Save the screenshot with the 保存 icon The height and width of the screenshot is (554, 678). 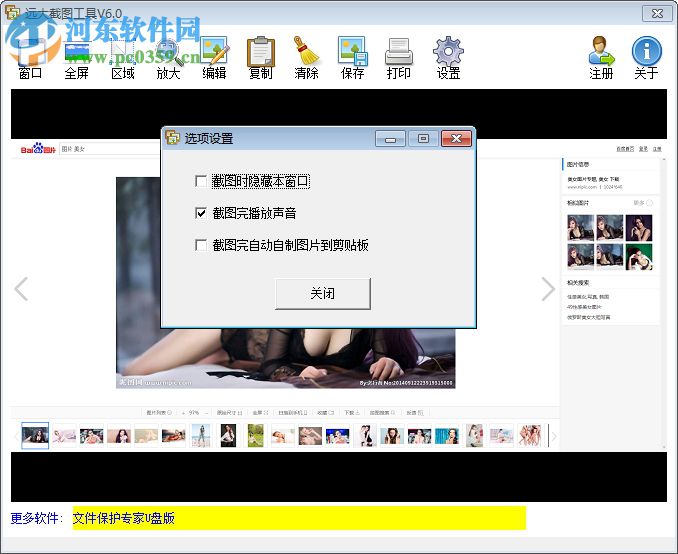pos(353,58)
